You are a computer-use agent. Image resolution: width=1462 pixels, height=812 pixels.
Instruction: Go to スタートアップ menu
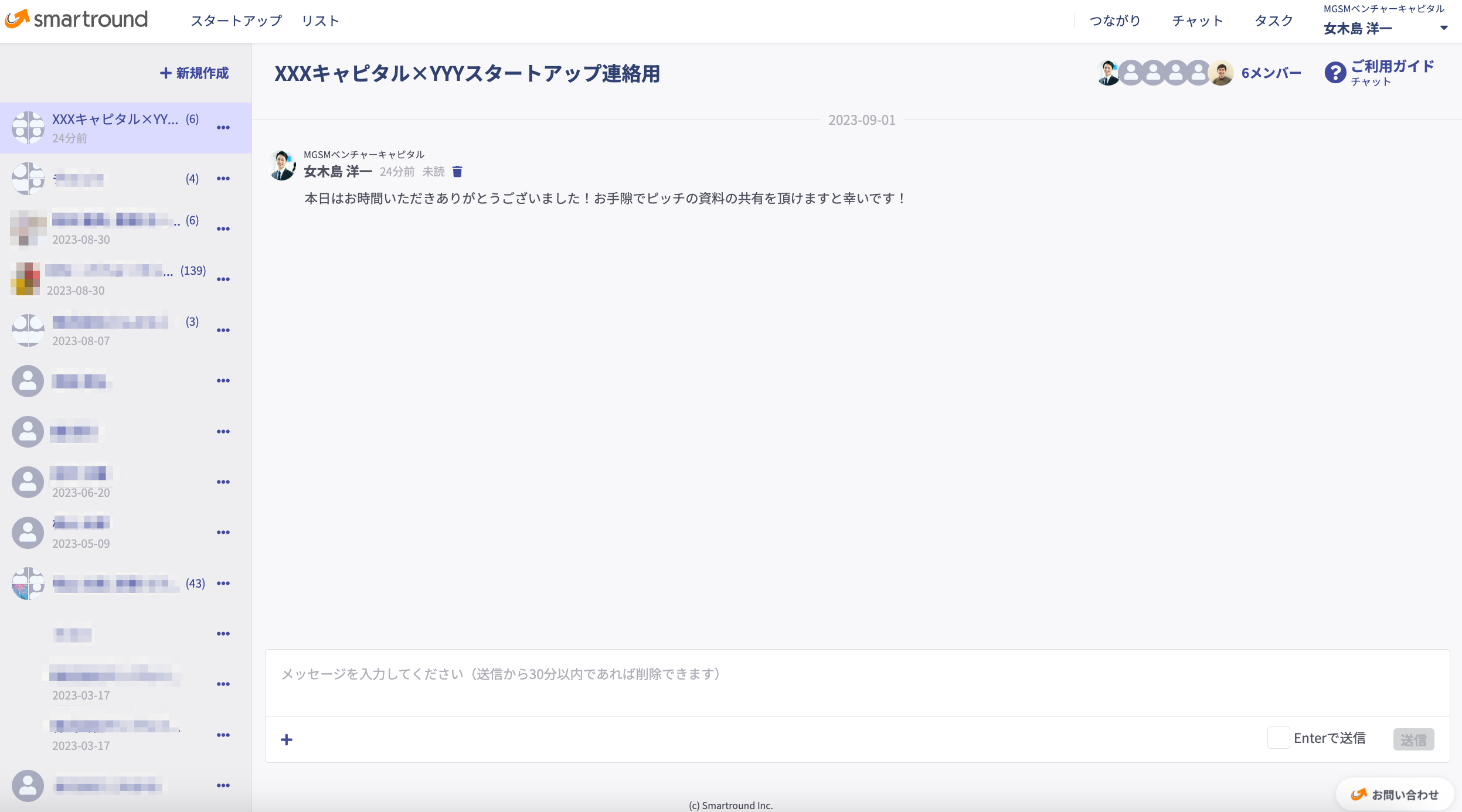[236, 21]
